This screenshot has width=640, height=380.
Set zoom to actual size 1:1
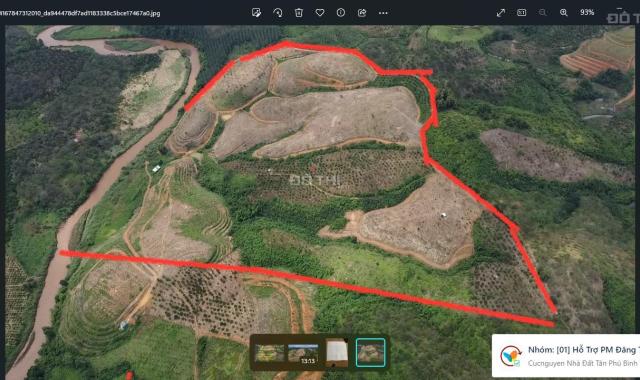pos(522,13)
